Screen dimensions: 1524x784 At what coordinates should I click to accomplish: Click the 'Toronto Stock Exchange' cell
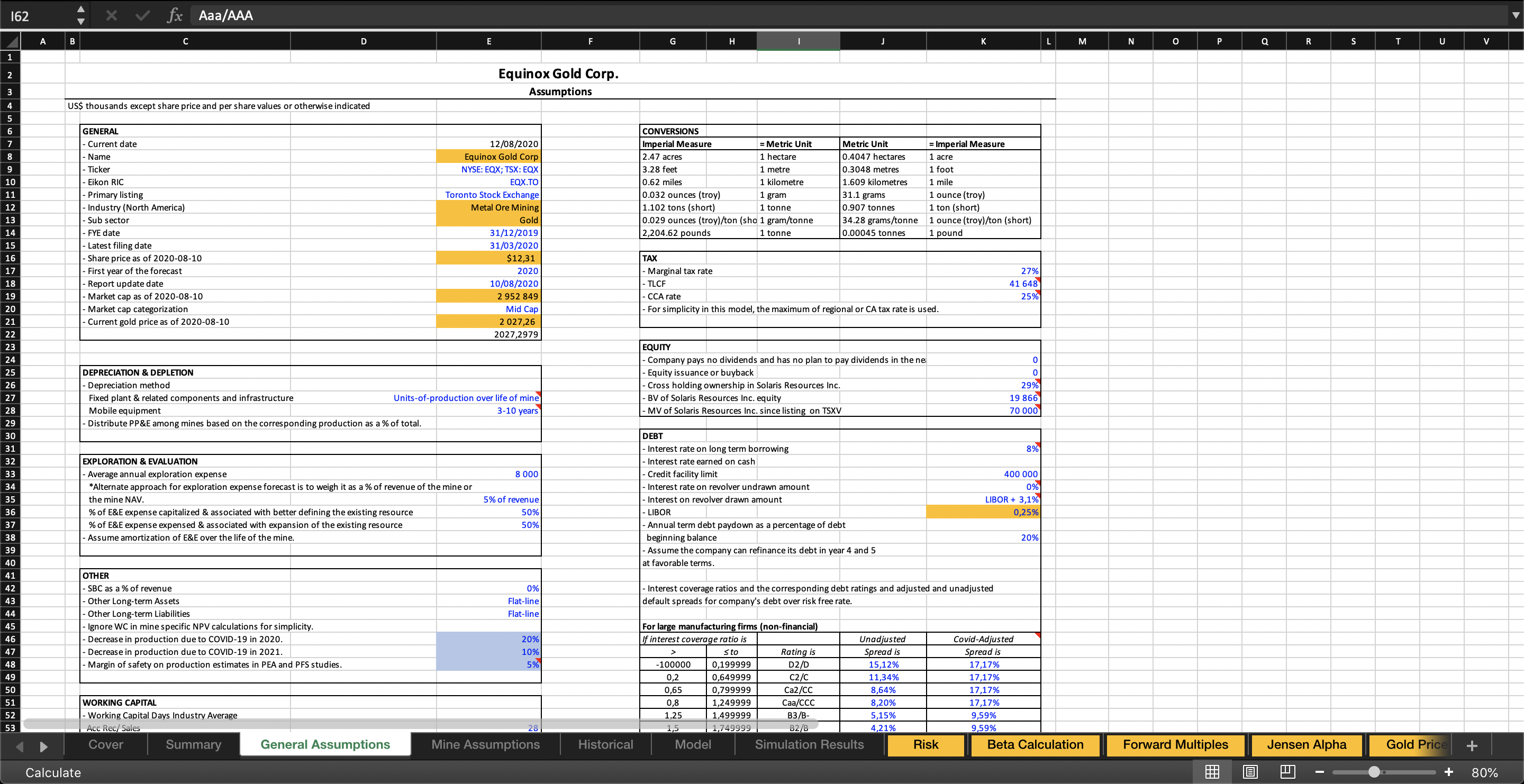(x=488, y=195)
